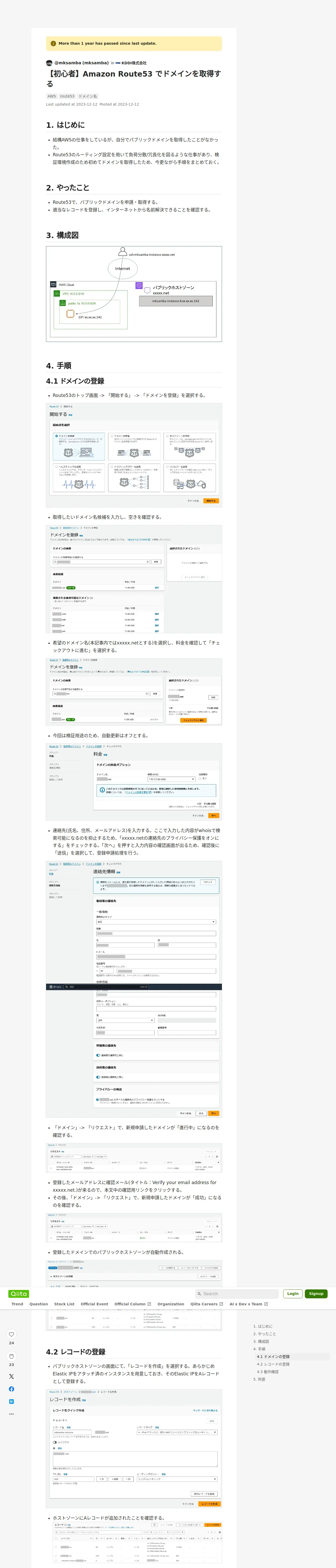
Task: Go to the Stock List tab
Action: pyautogui.click(x=64, y=1304)
